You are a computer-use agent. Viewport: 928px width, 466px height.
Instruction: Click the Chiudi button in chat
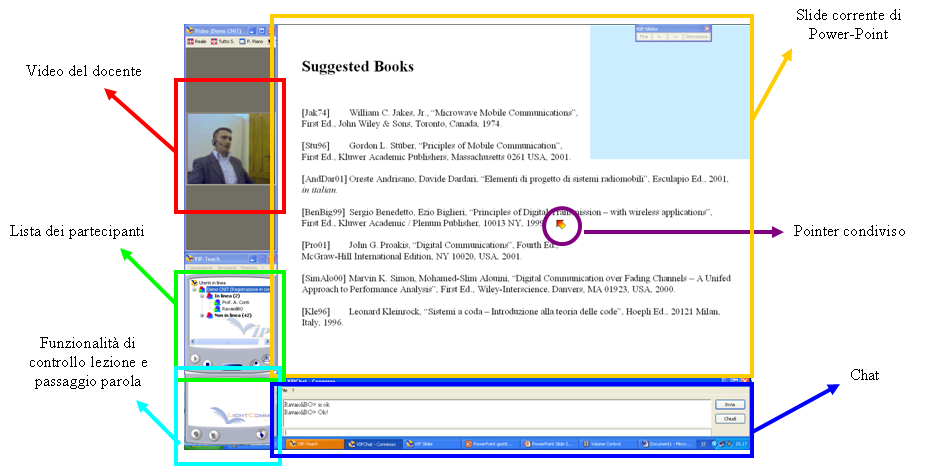pyautogui.click(x=730, y=419)
